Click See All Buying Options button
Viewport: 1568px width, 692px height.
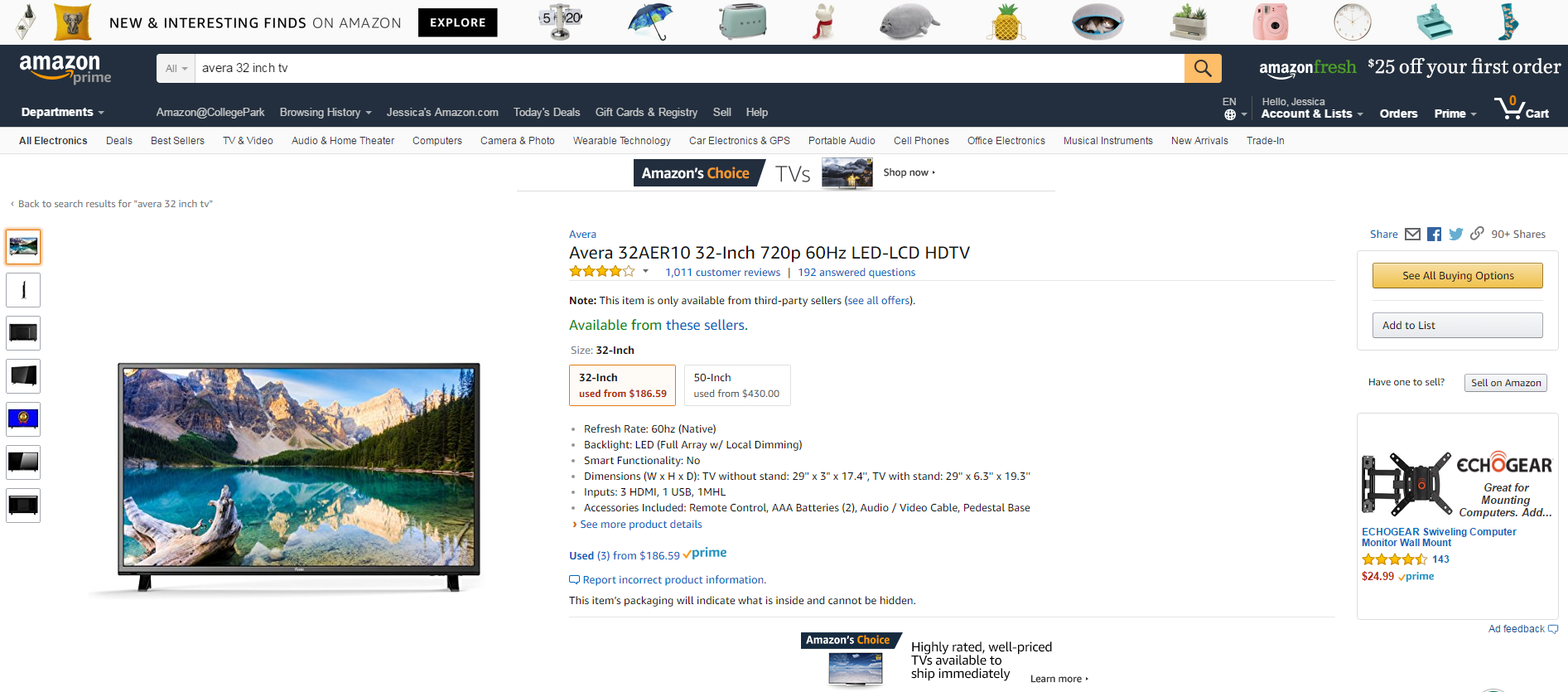1457,276
